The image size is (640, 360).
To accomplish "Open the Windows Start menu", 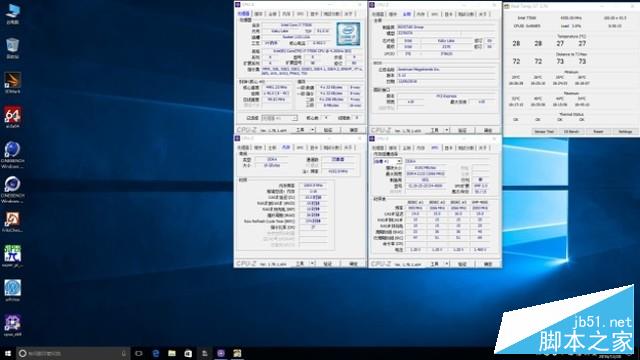I will (x=8, y=353).
